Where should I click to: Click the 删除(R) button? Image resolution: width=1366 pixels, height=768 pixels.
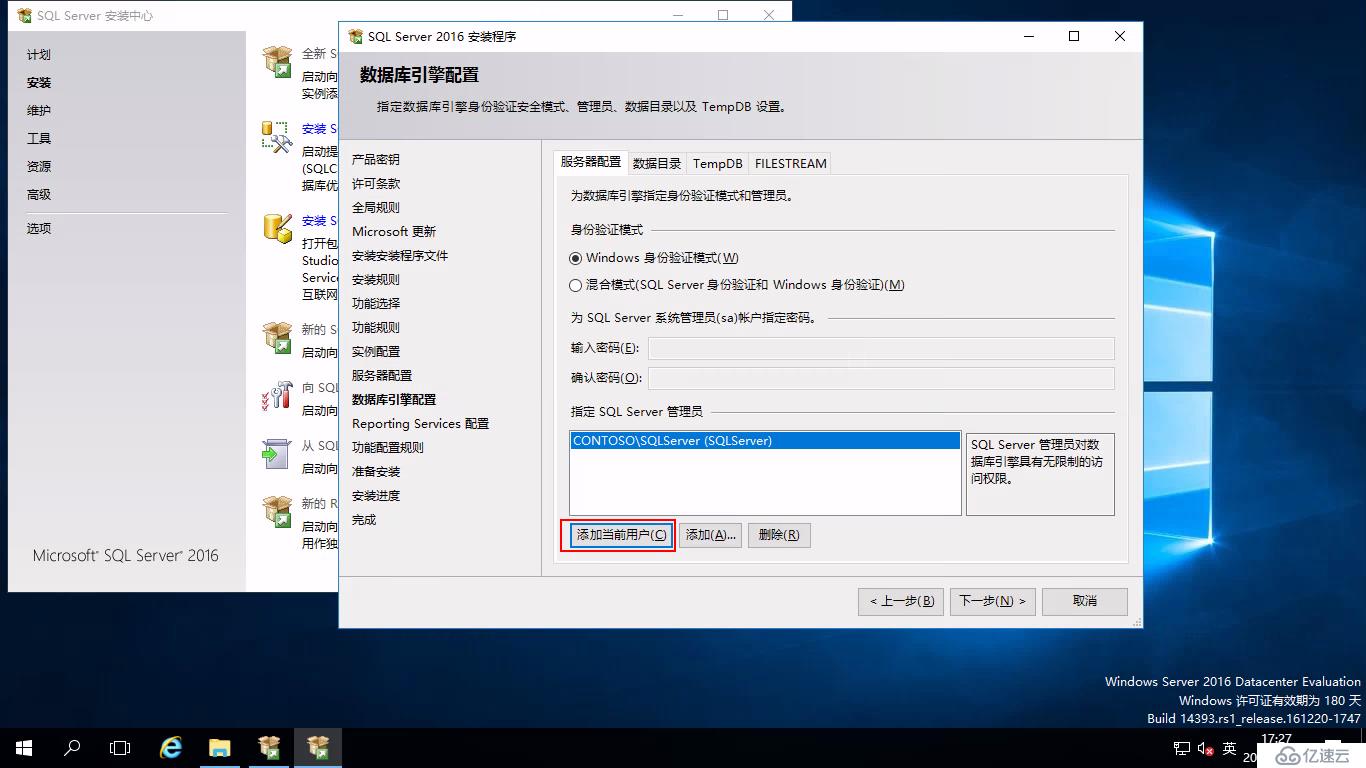pyautogui.click(x=779, y=535)
